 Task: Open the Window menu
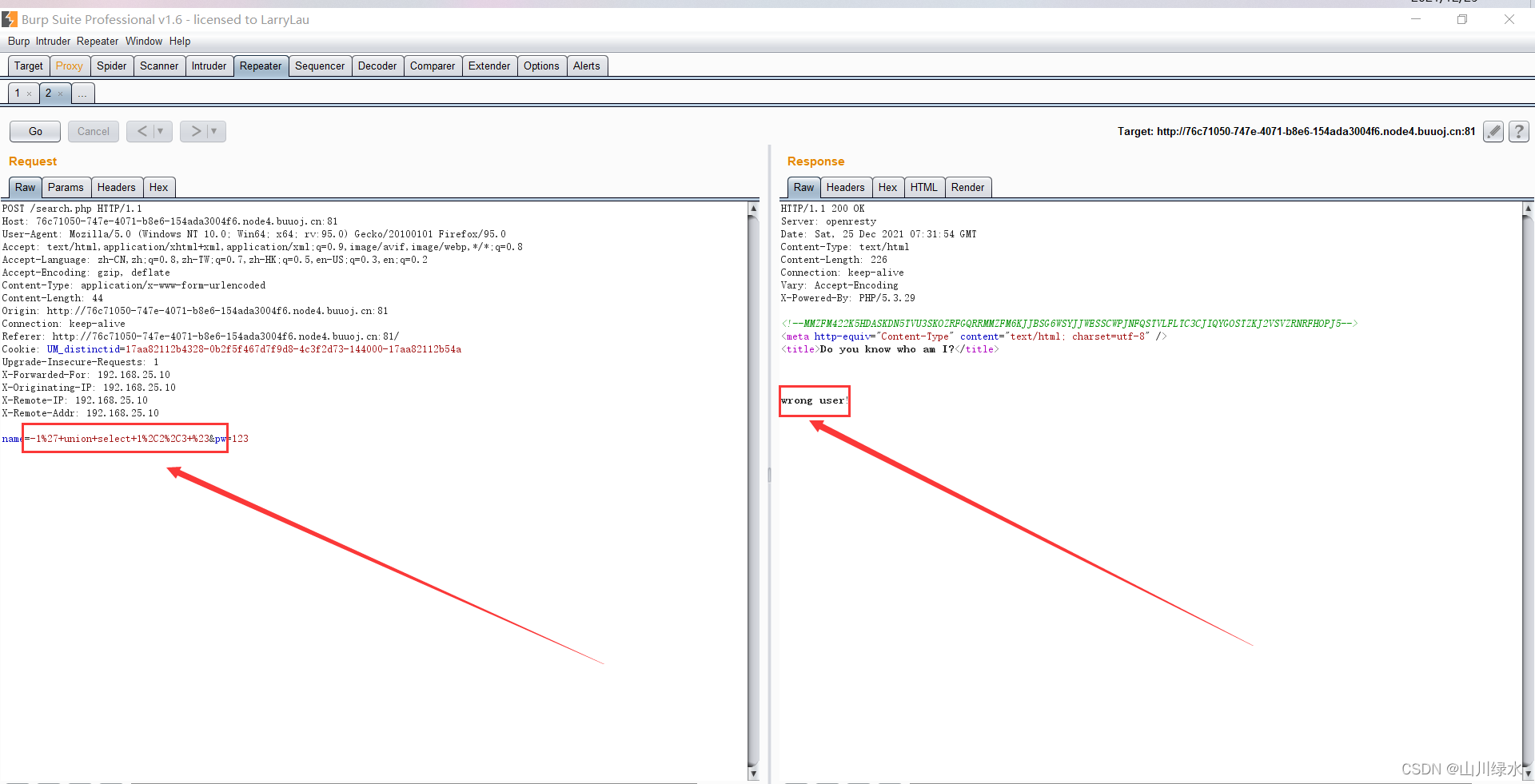(x=144, y=42)
